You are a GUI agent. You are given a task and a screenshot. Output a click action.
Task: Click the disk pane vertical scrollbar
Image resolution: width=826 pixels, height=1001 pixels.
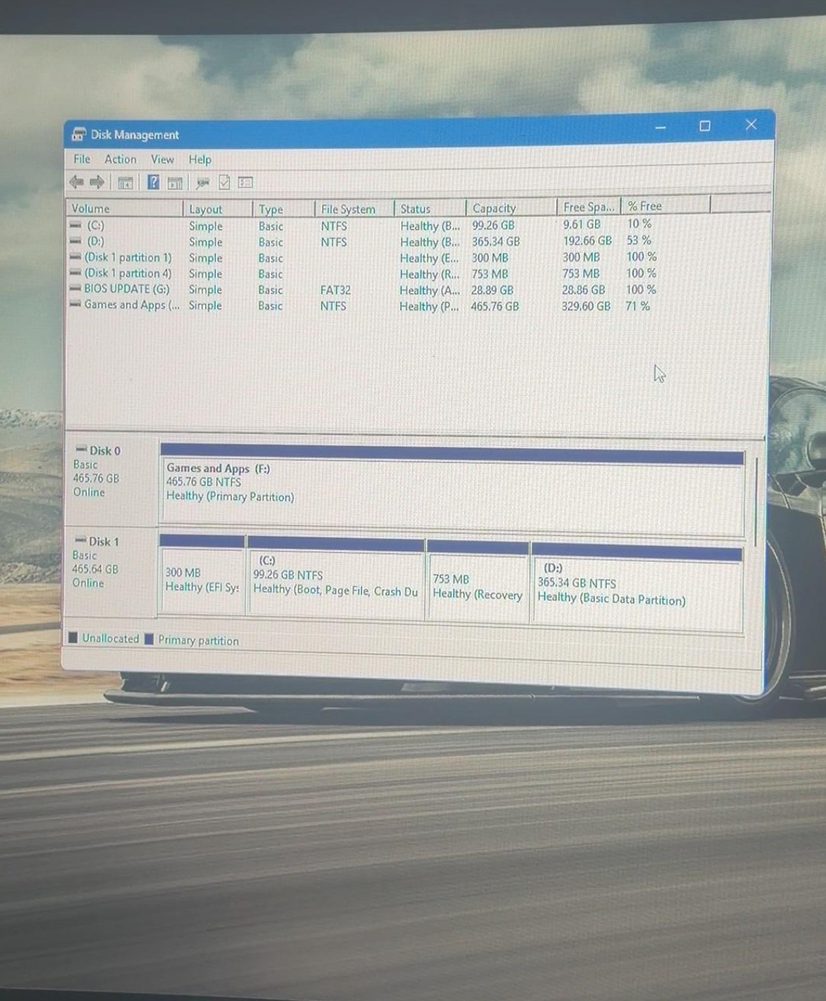point(756,501)
